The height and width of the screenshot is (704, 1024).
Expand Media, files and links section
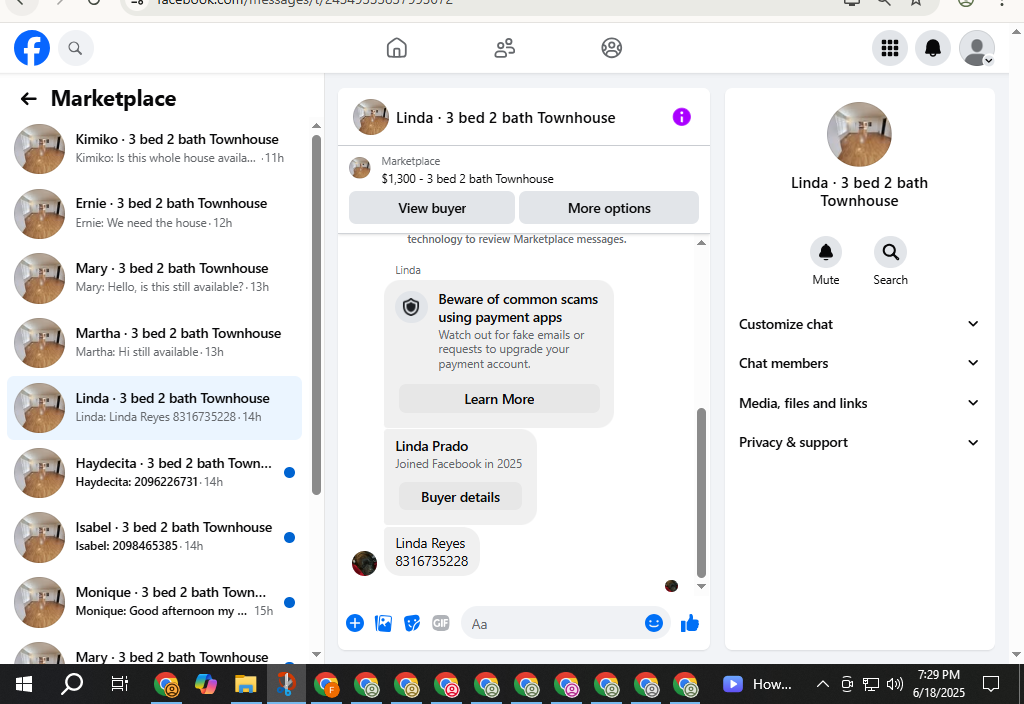pos(859,403)
